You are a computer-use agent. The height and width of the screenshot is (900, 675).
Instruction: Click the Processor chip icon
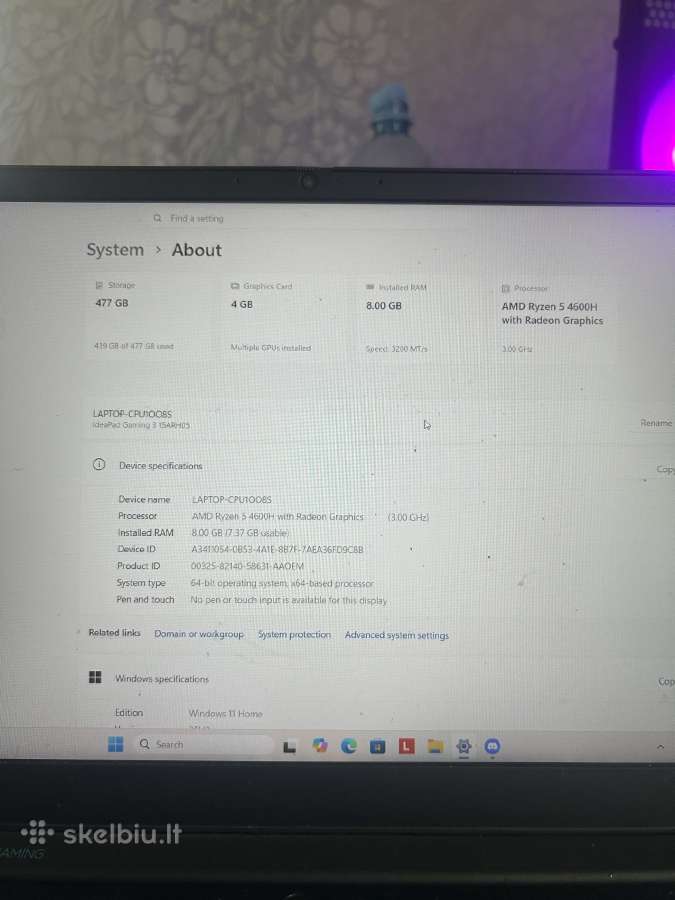[x=506, y=288]
